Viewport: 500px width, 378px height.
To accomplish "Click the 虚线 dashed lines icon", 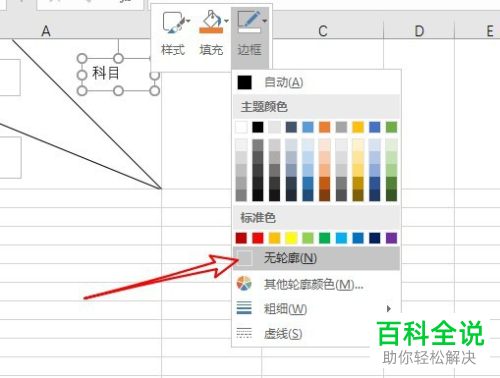I will pos(244,333).
